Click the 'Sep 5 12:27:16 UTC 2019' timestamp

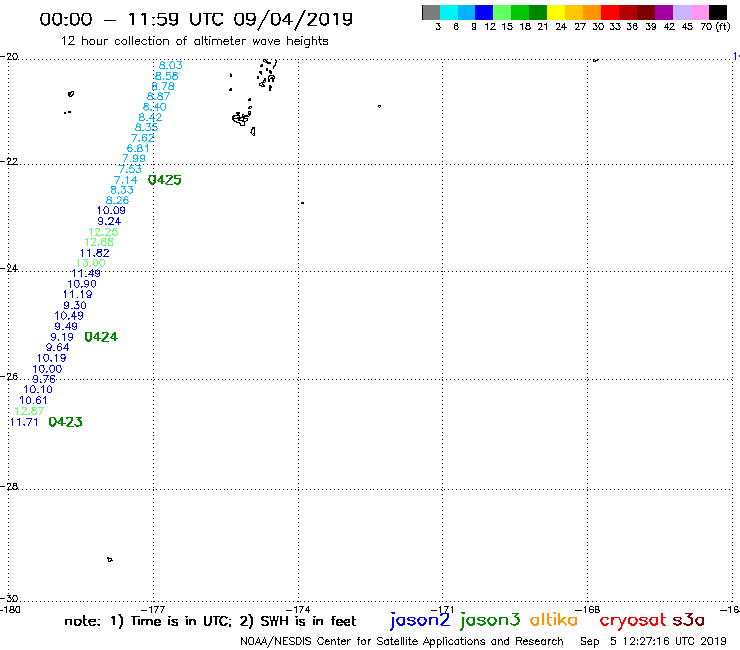[653, 641]
